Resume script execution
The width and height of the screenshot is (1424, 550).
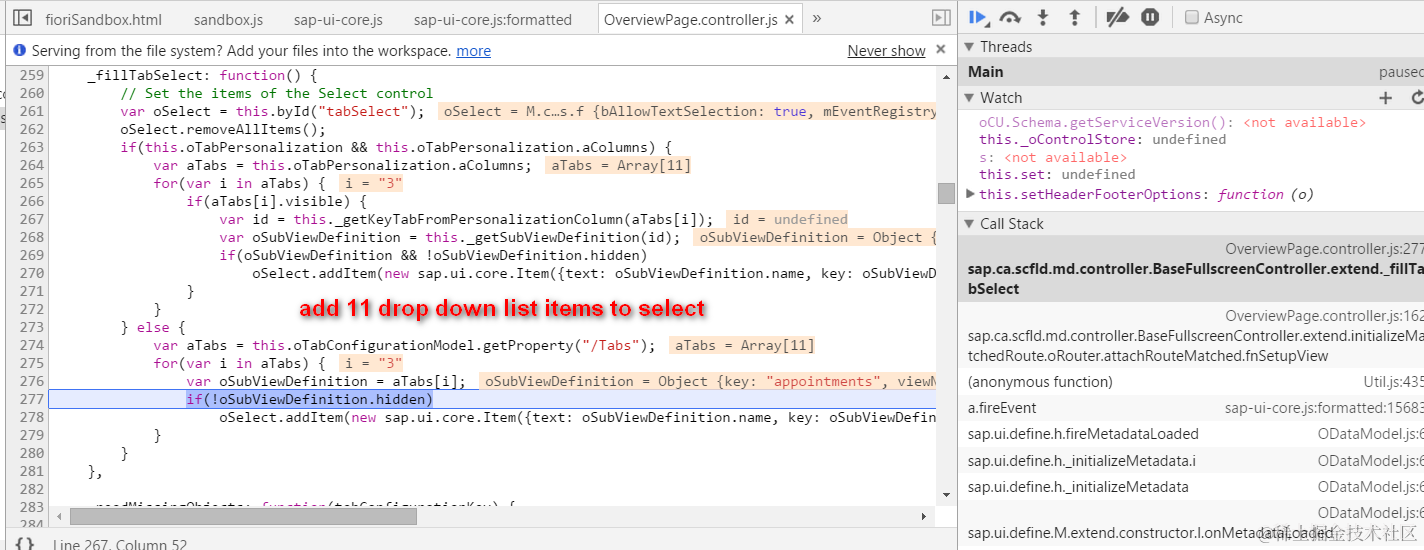tap(979, 17)
